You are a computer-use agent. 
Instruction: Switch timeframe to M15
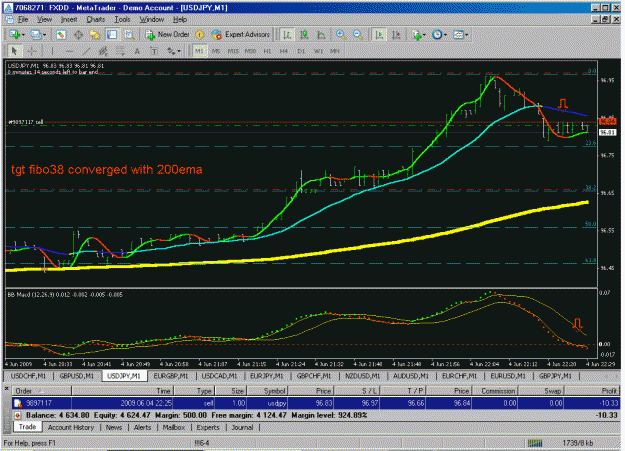tap(233, 51)
